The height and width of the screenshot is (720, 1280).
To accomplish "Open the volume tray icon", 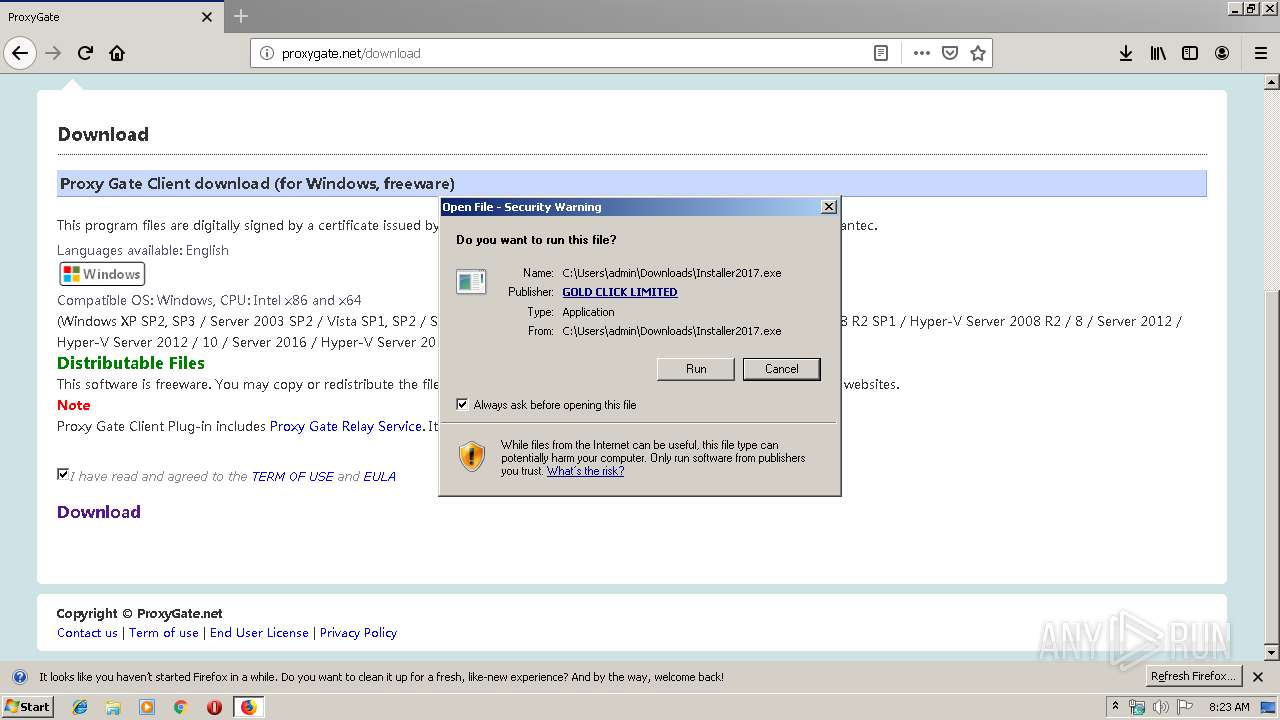I will coord(1160,707).
